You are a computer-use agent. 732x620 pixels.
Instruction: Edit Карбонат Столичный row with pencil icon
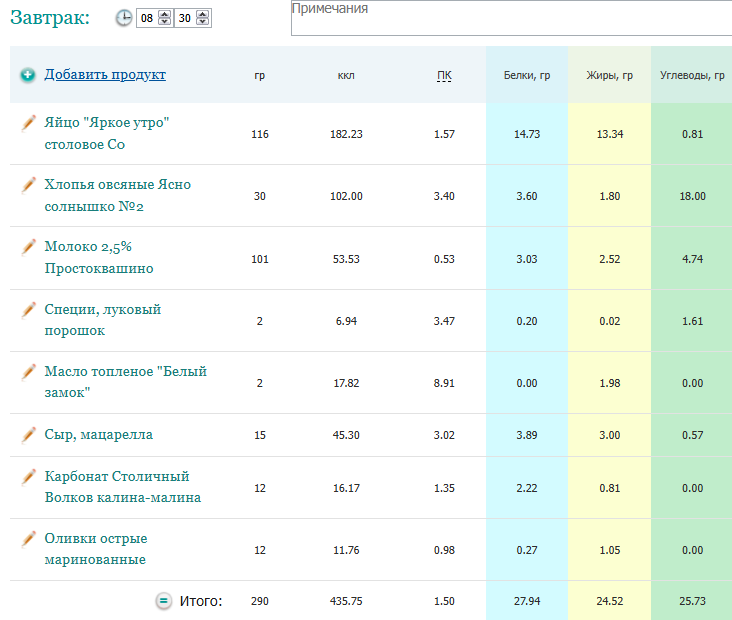click(x=28, y=477)
